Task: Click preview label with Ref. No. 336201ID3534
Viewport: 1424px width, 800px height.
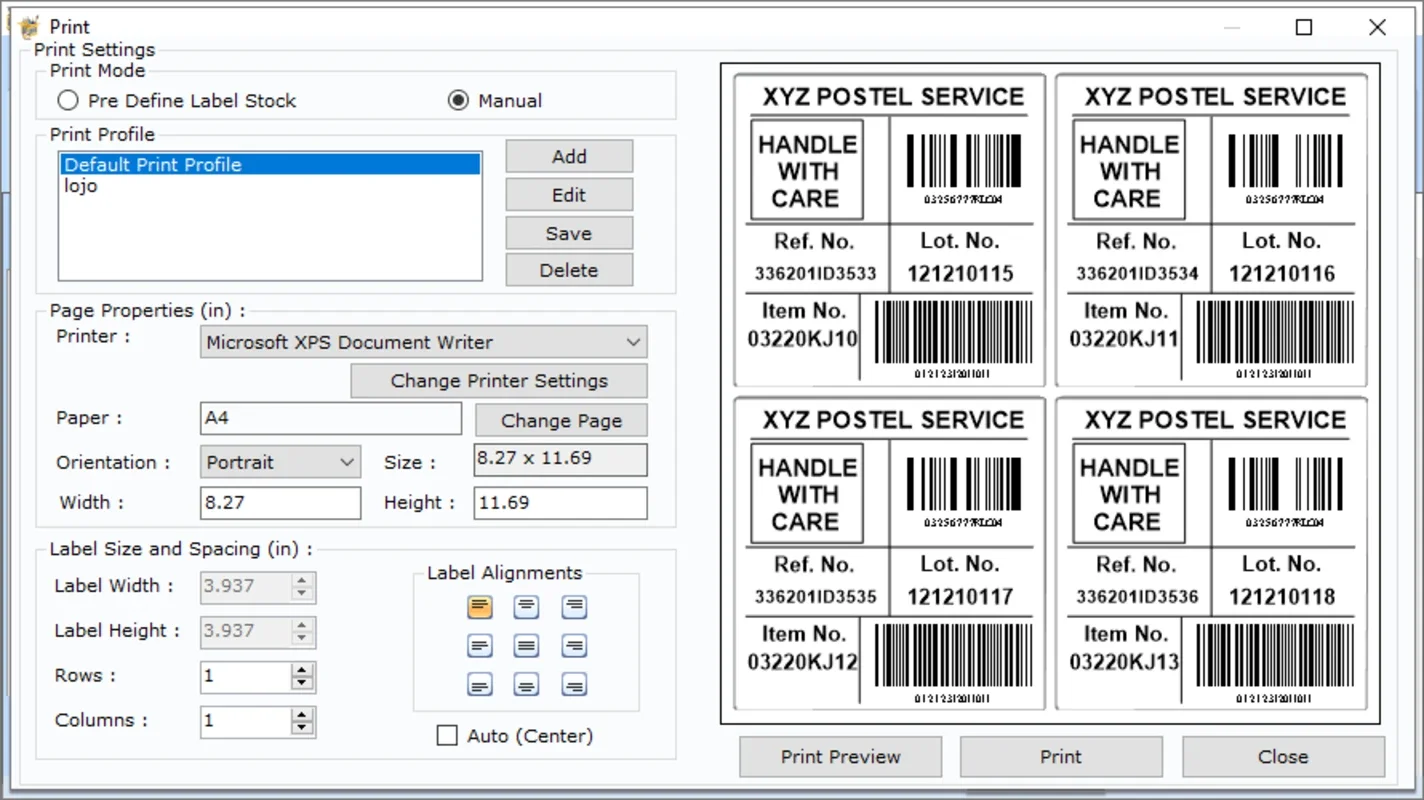Action: point(1212,230)
